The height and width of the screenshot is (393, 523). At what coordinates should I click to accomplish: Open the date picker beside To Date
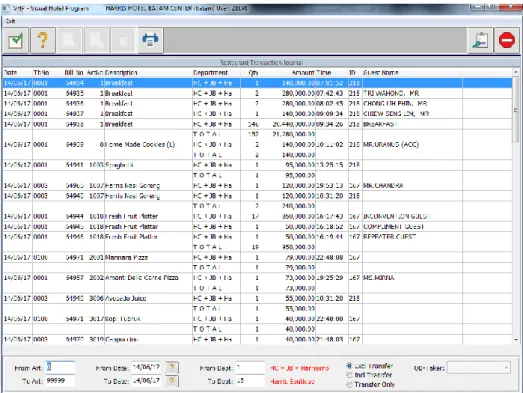(172, 381)
